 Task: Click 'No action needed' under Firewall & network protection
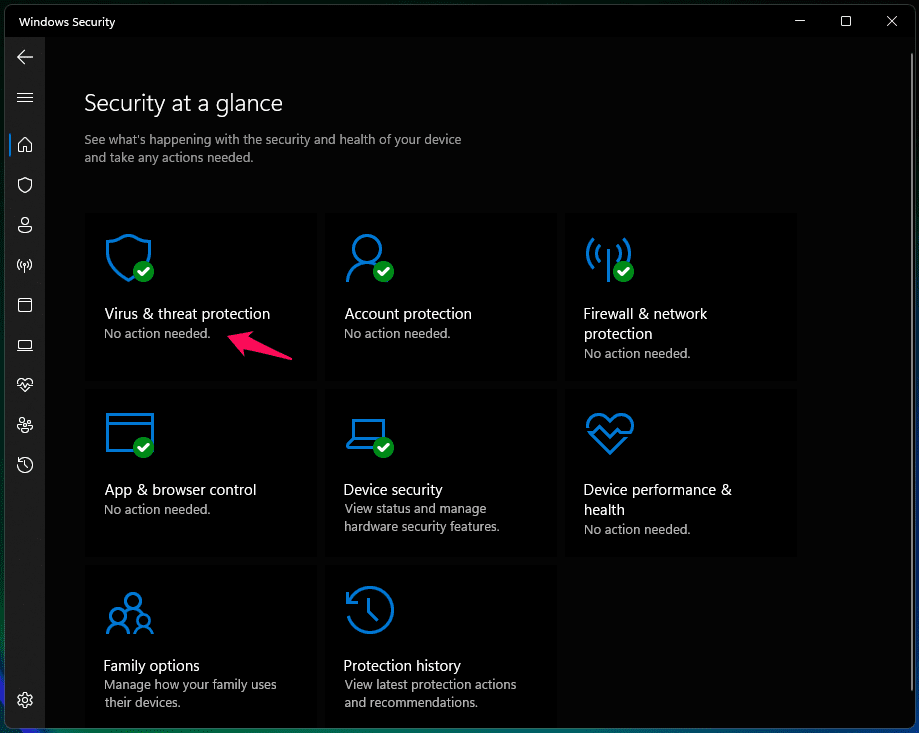pyautogui.click(x=637, y=354)
